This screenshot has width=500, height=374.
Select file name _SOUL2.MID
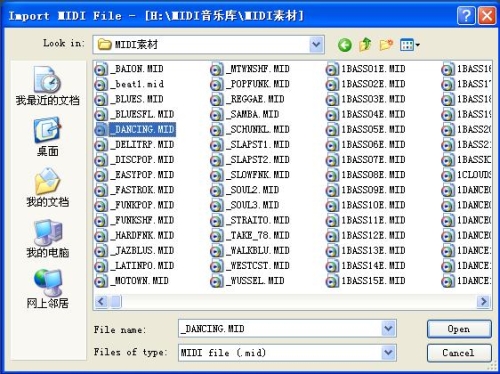[x=253, y=190]
